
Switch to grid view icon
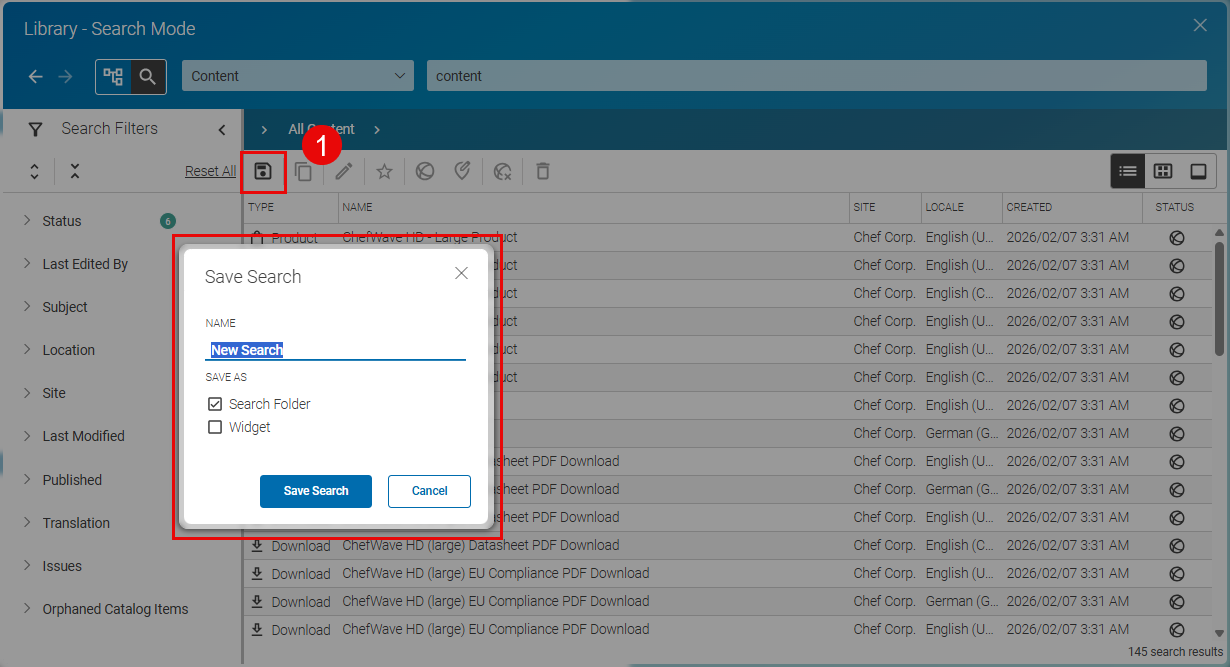click(x=1162, y=171)
